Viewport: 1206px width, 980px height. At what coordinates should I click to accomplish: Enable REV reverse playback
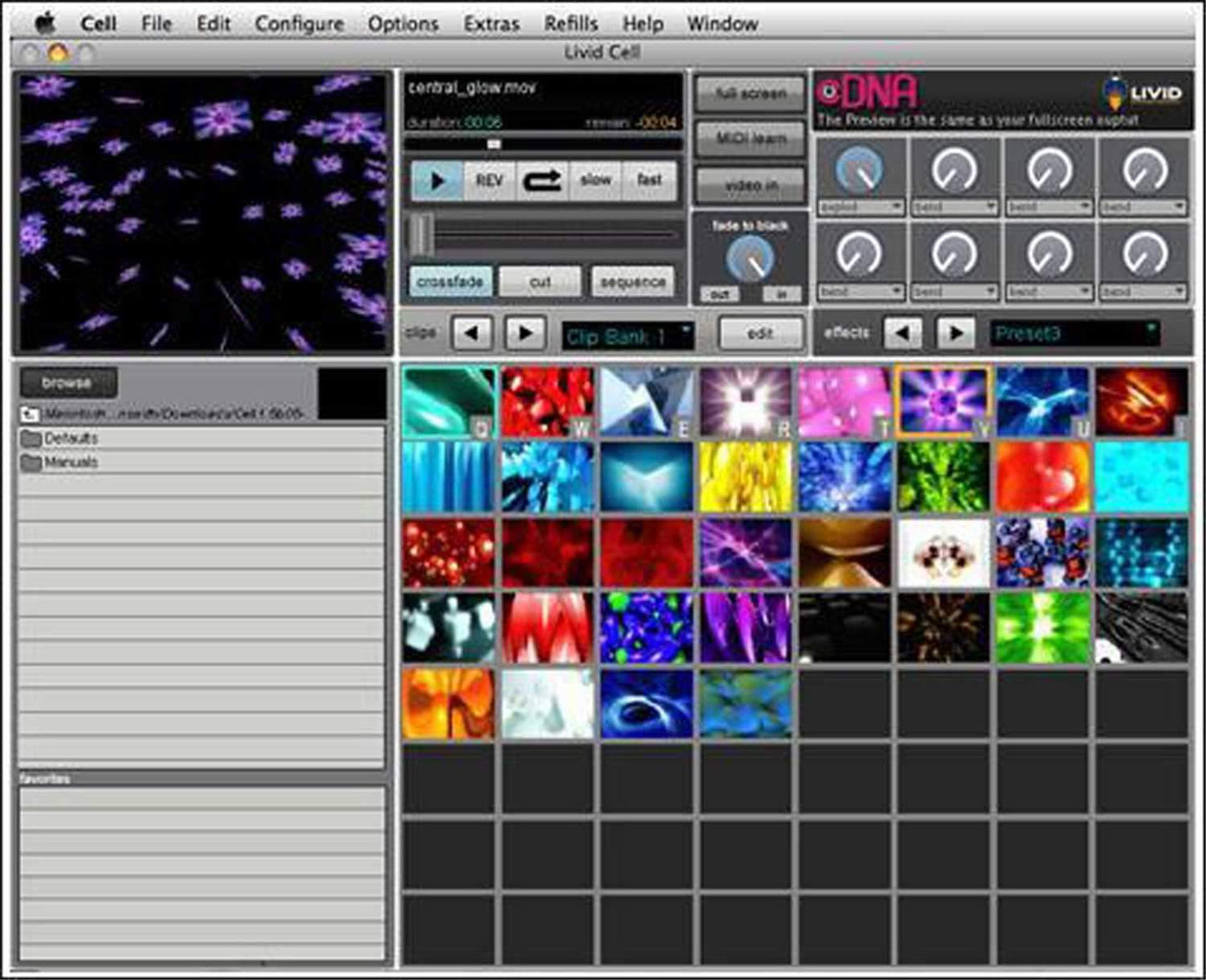click(489, 181)
